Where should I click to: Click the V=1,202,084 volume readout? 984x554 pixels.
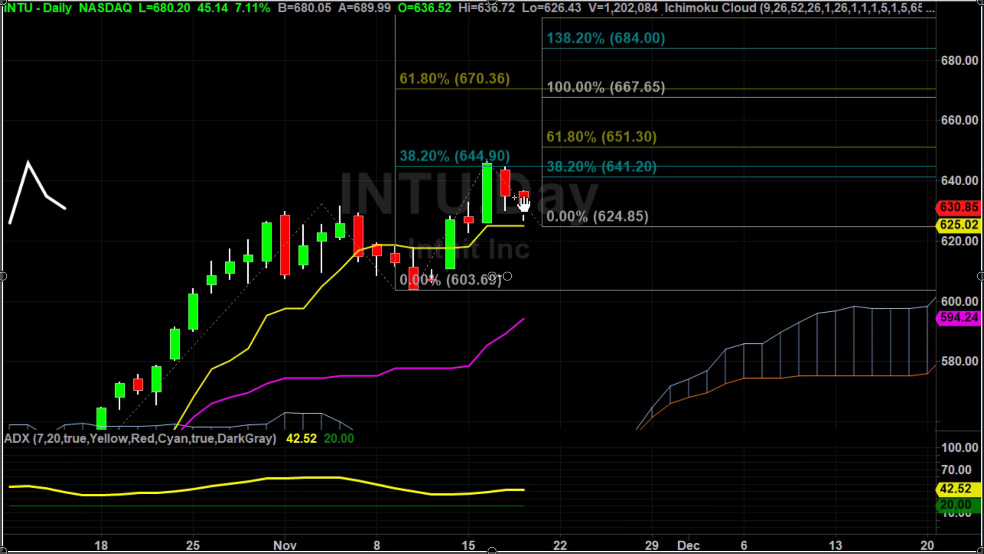point(623,8)
